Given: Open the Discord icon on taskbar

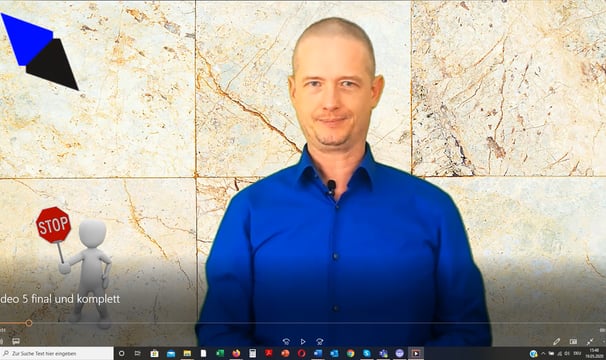Looking at the screenshot, I should point(399,353).
